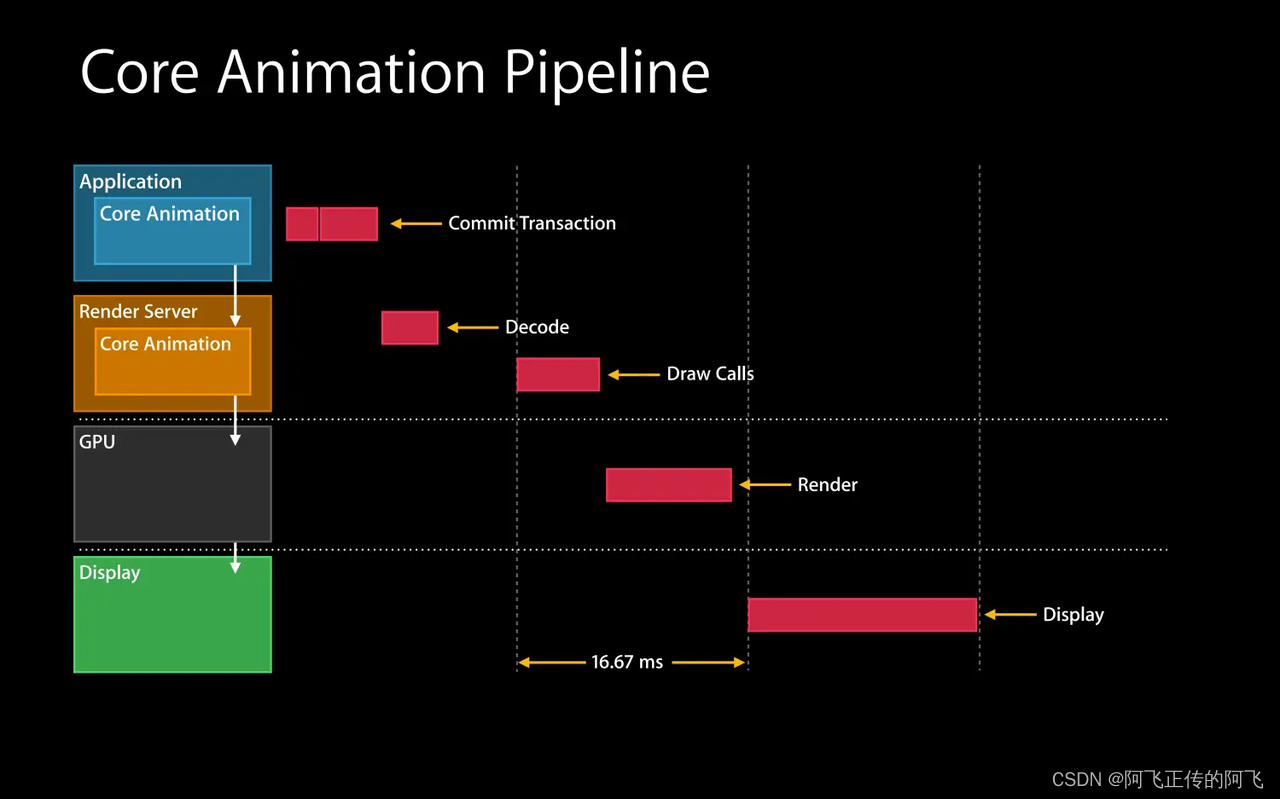This screenshot has height=799, width=1280.
Task: Select the "Display" label right of the red bar
Action: click(1073, 615)
